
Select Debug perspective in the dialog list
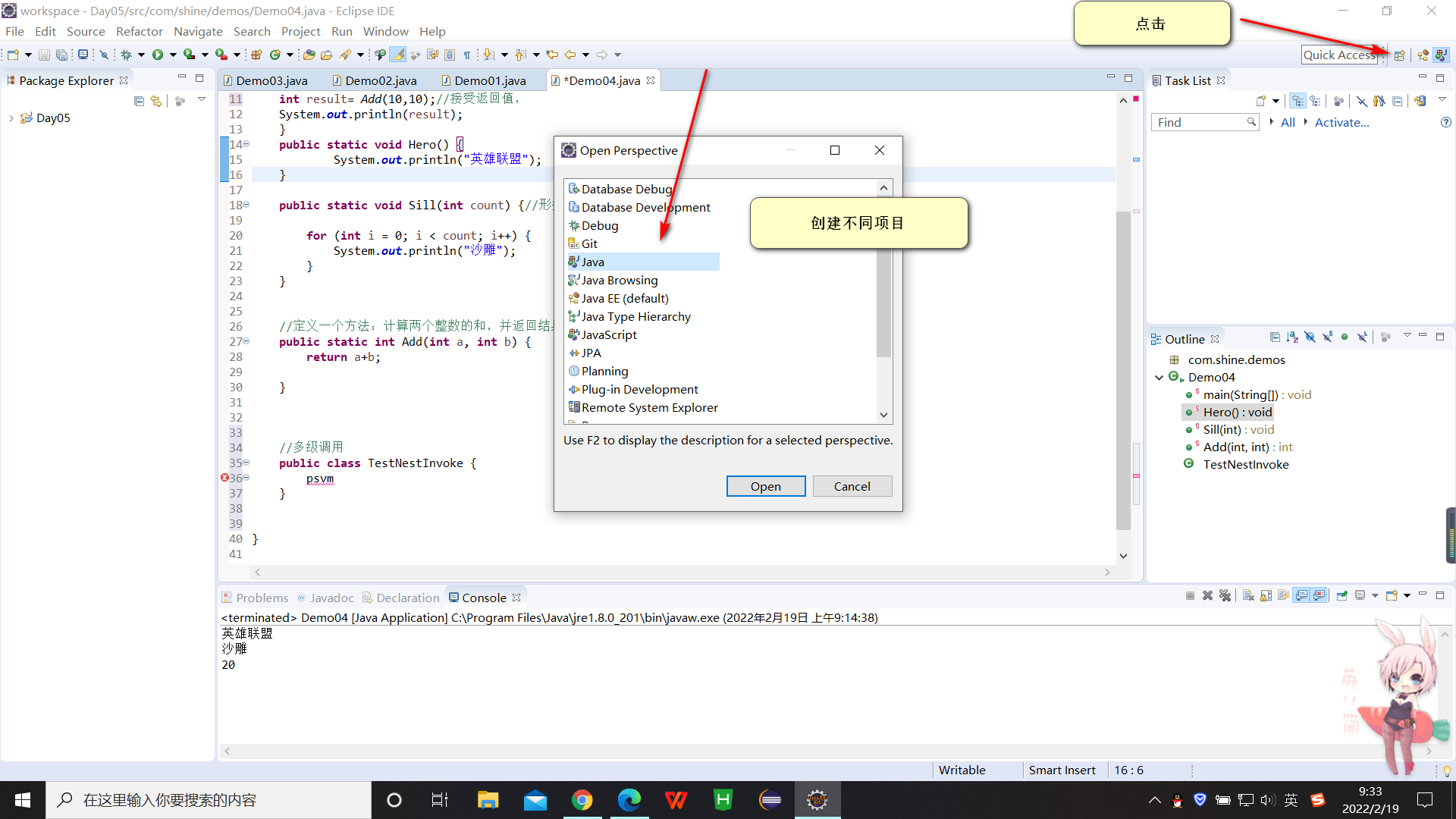click(594, 225)
